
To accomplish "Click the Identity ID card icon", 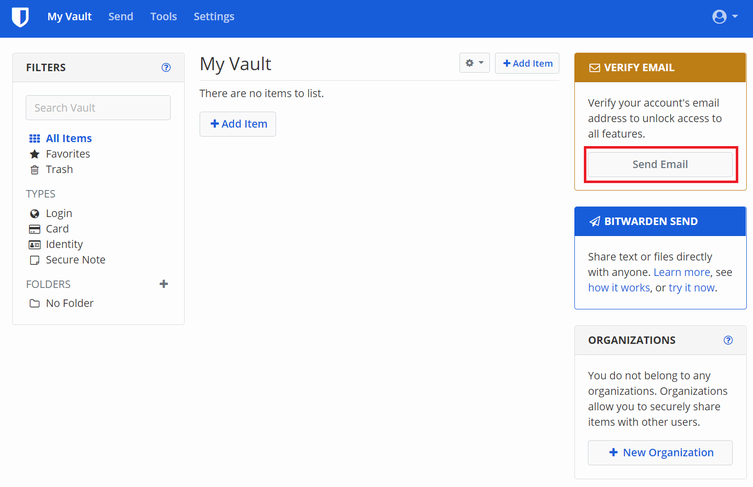I will pyautogui.click(x=35, y=244).
